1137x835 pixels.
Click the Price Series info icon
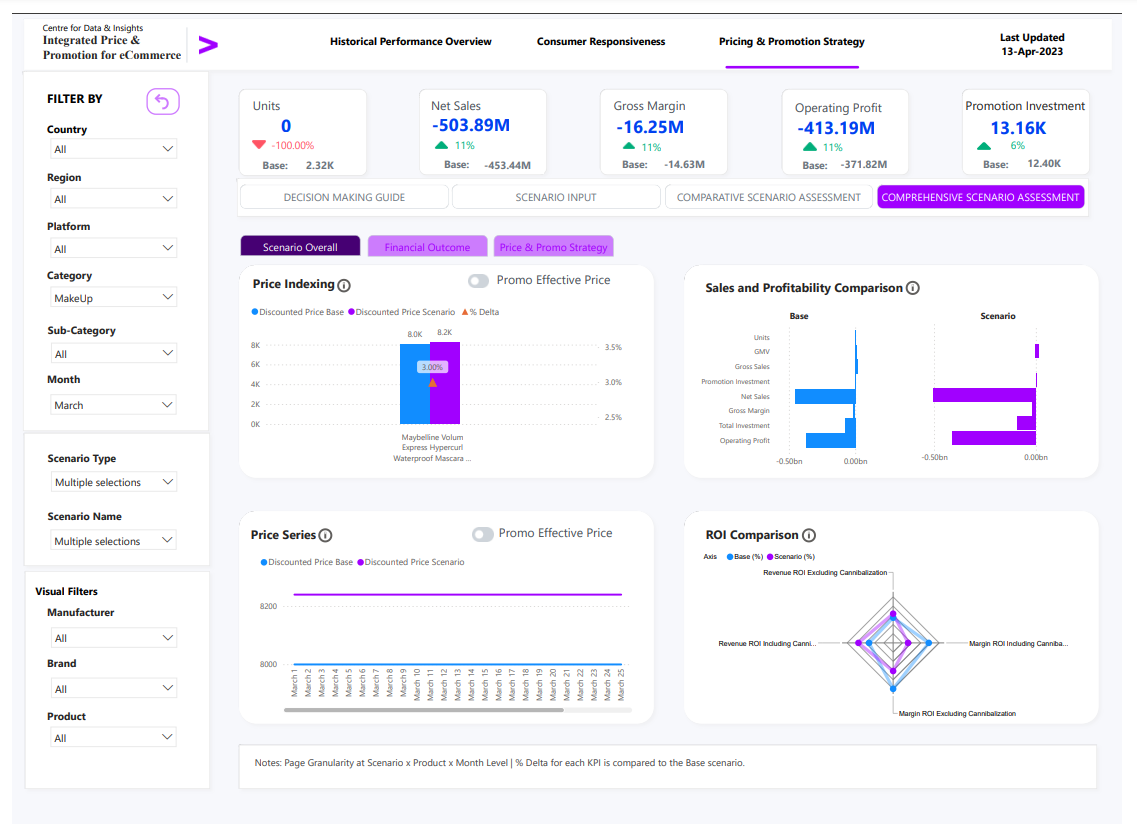pyautogui.click(x=326, y=535)
